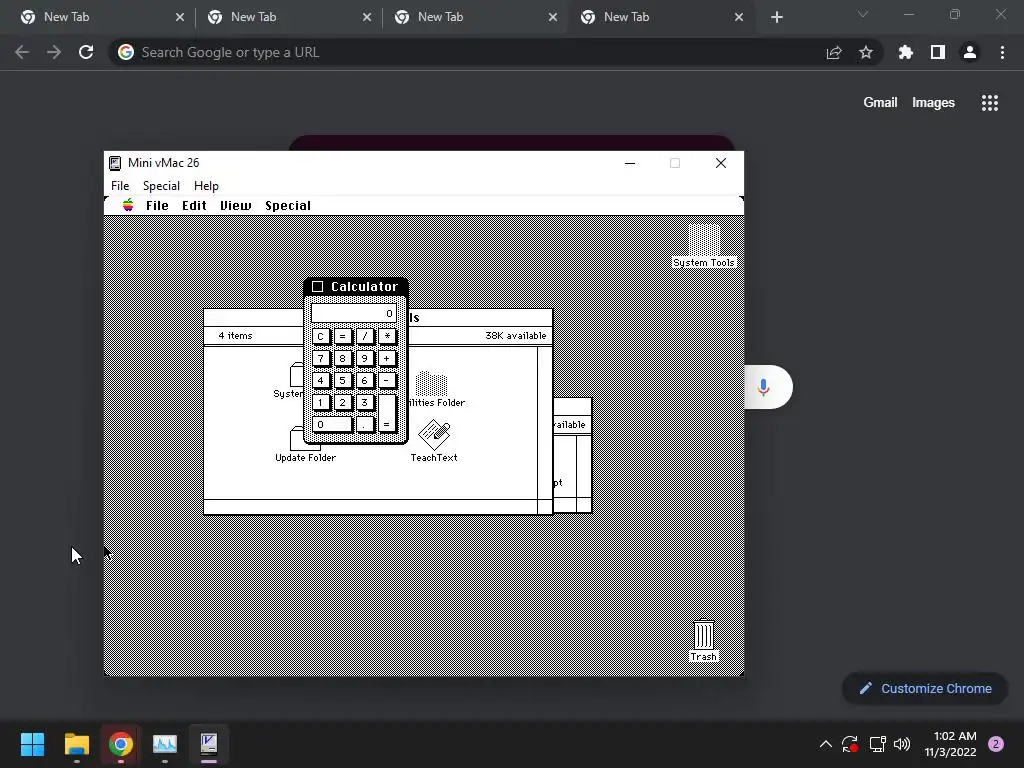This screenshot has width=1024, height=768.
Task: Click the 1 key on Calculator
Action: [320, 402]
